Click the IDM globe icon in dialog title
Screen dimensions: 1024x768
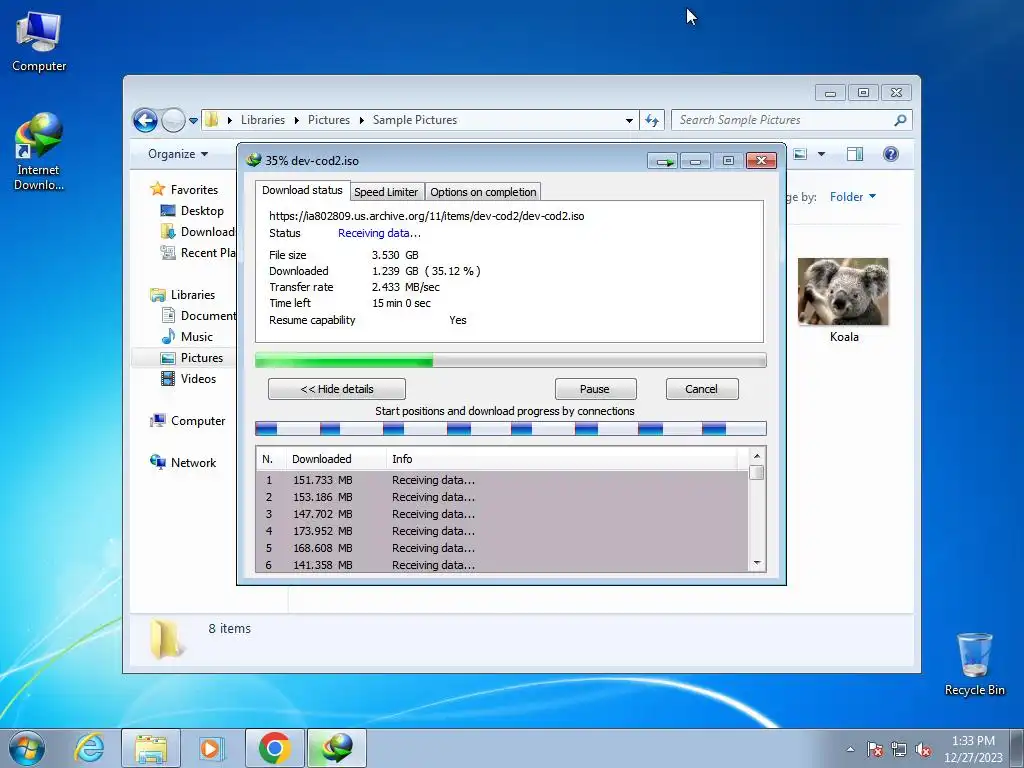[253, 160]
